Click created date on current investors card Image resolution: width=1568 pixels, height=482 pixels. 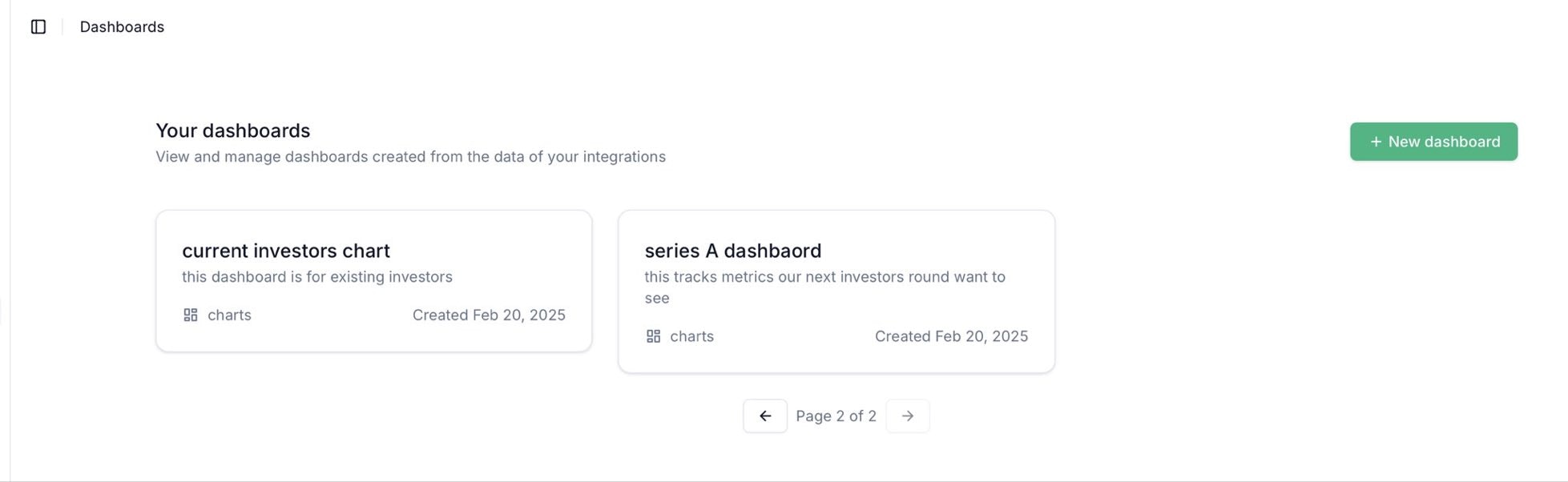point(489,315)
